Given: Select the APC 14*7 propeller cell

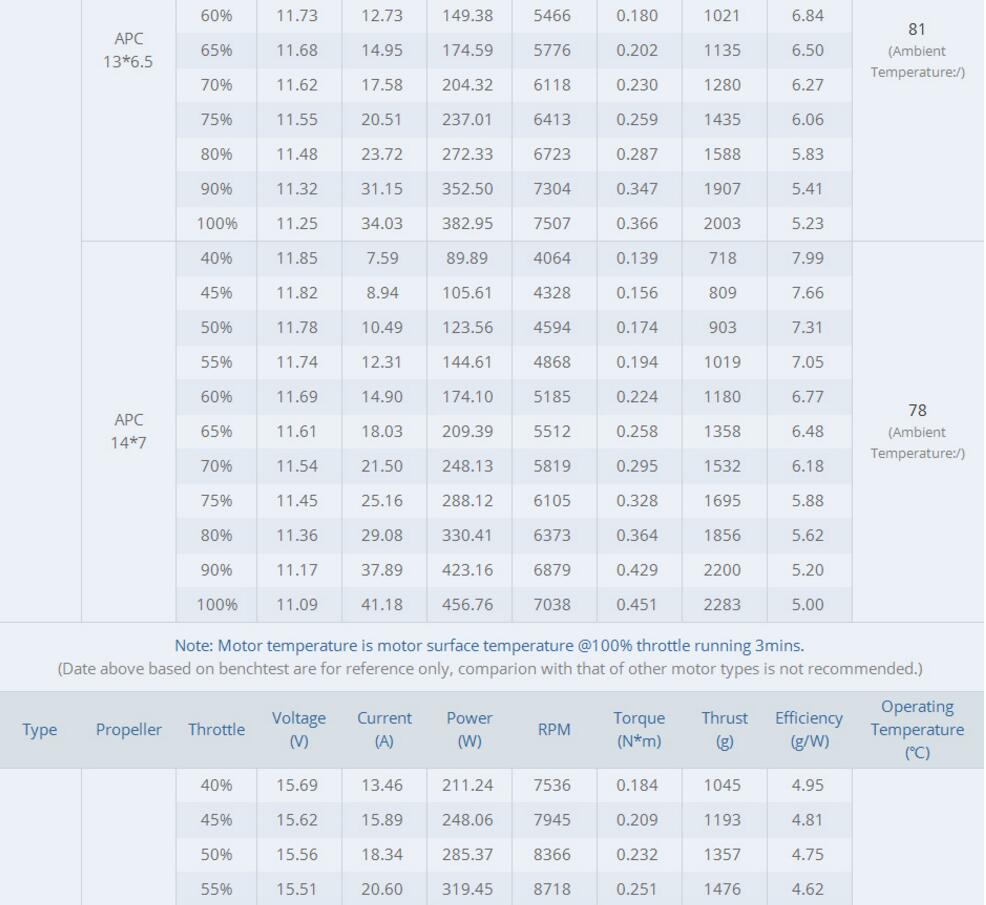Looking at the screenshot, I should click(x=129, y=431).
